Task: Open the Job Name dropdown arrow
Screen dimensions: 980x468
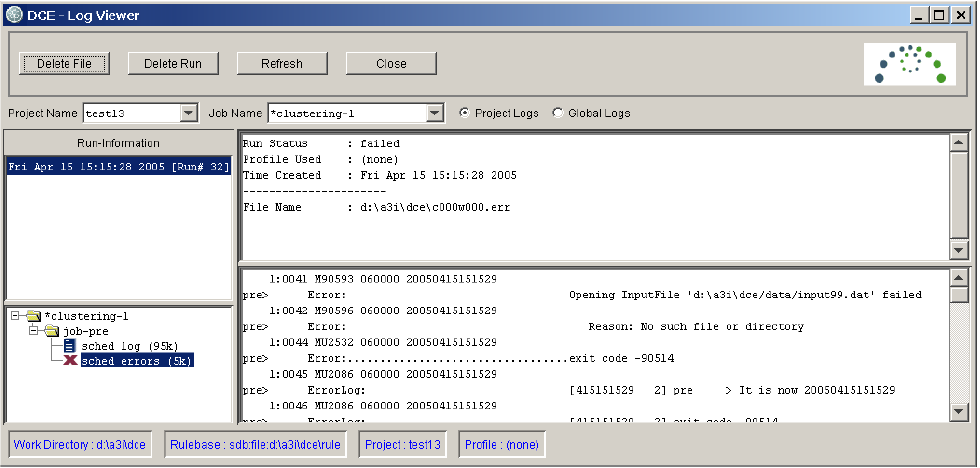Action: (x=434, y=113)
